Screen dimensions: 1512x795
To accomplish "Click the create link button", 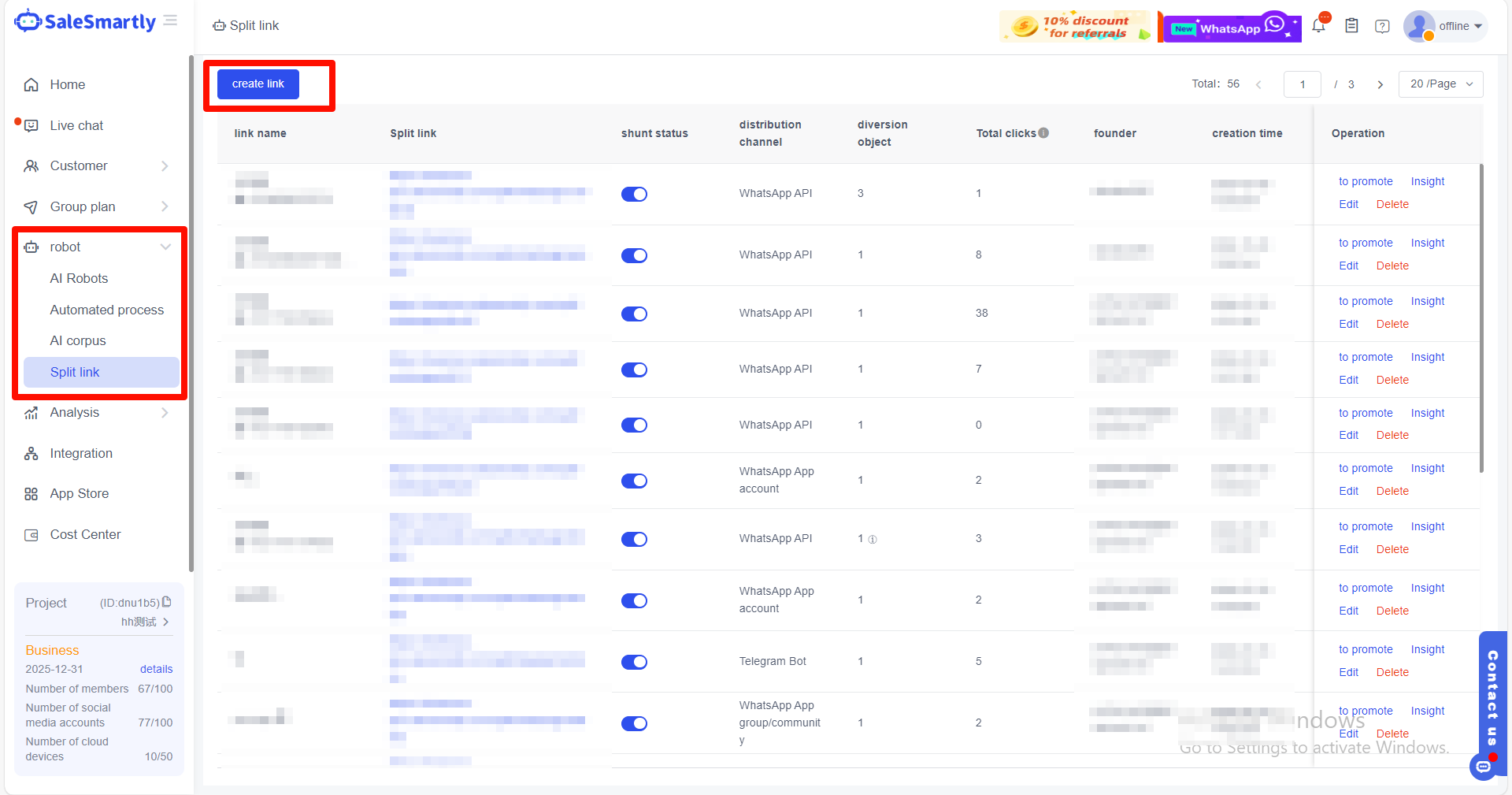I will tap(258, 84).
